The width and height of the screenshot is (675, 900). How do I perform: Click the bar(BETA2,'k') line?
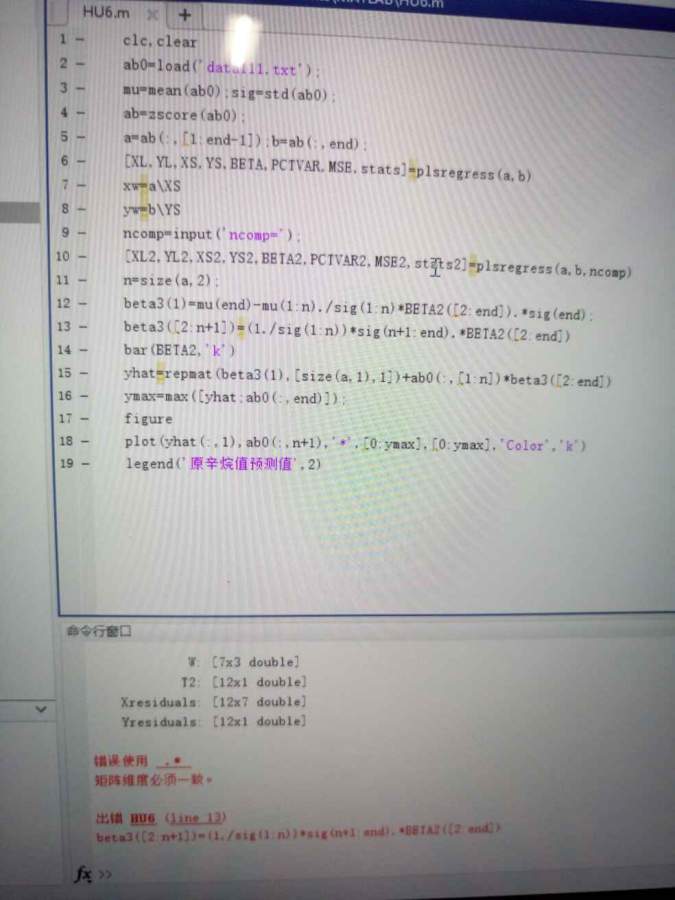pyautogui.click(x=179, y=350)
